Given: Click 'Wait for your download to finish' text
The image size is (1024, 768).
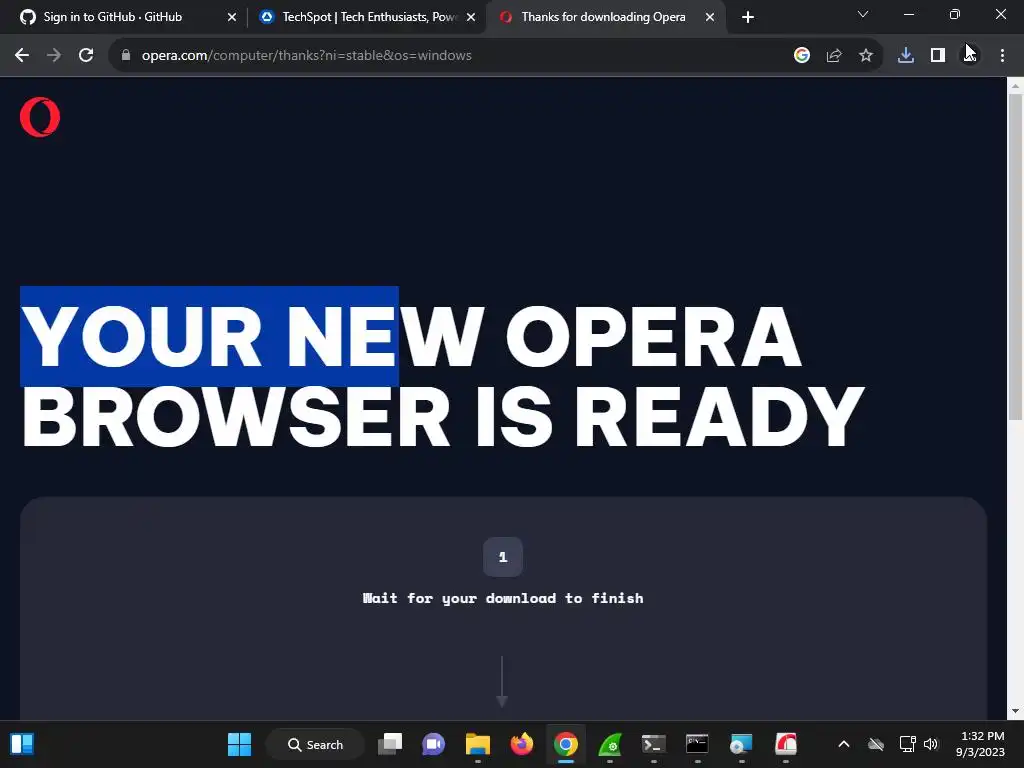Looking at the screenshot, I should [503, 598].
